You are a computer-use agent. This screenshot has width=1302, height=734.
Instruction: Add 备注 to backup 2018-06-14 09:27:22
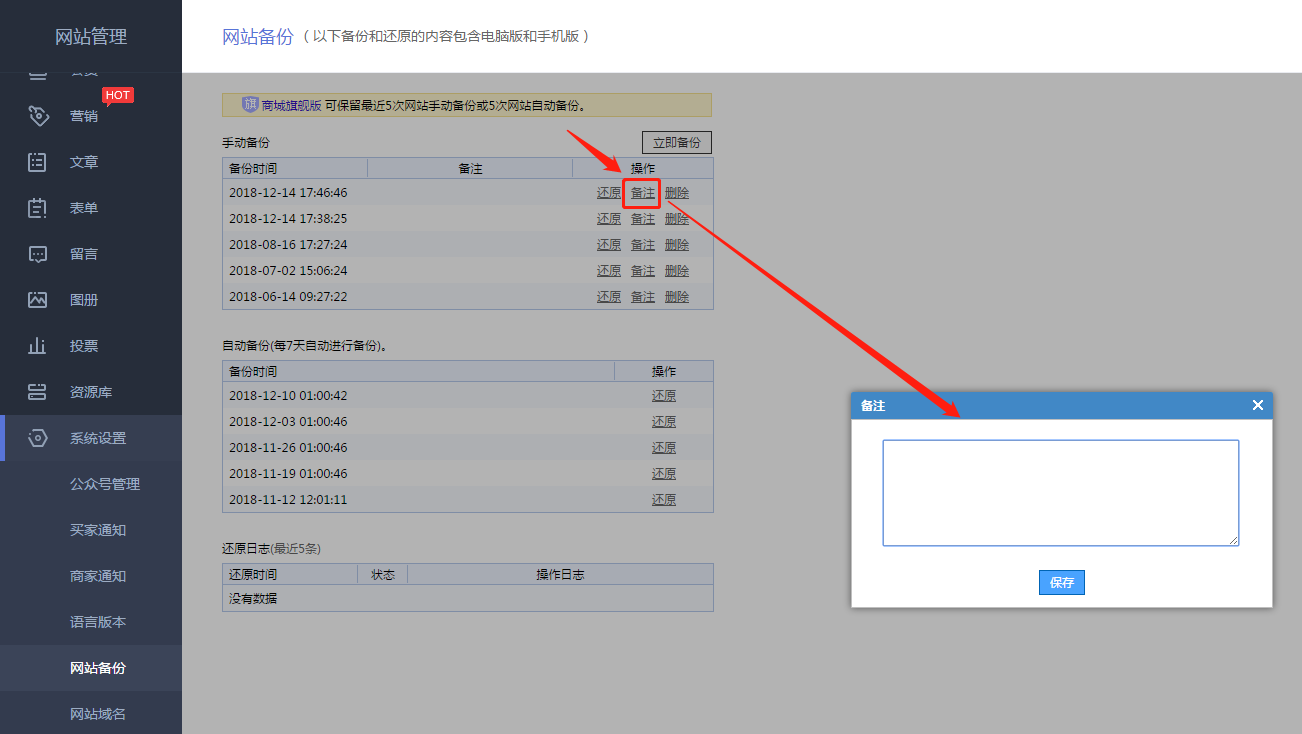pyautogui.click(x=643, y=297)
